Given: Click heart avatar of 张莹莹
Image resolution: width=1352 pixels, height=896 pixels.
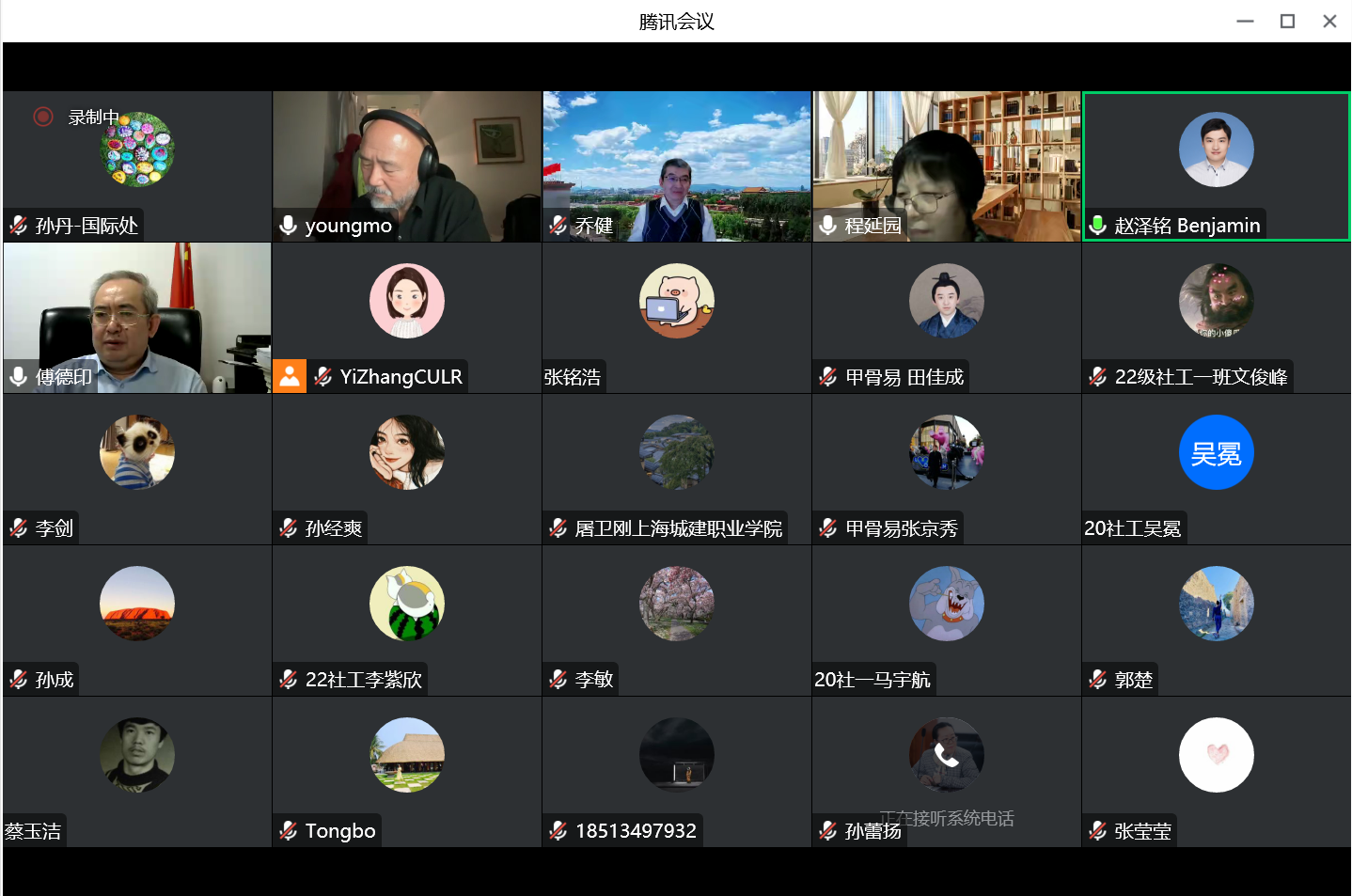Looking at the screenshot, I should point(1217,755).
